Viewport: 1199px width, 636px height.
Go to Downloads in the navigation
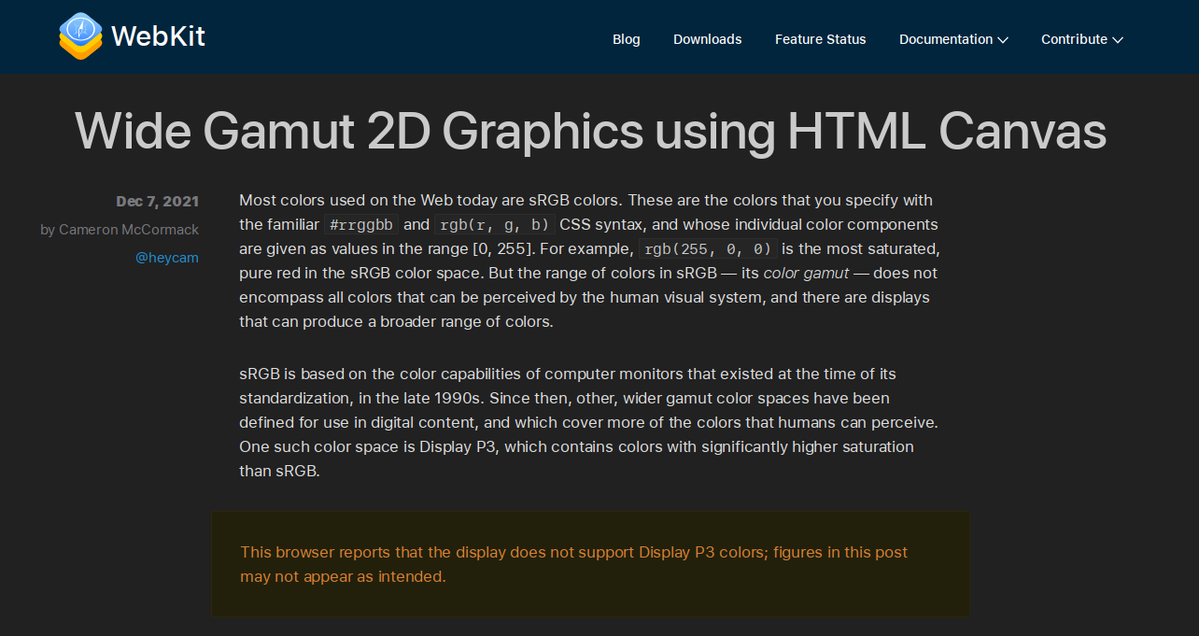707,39
